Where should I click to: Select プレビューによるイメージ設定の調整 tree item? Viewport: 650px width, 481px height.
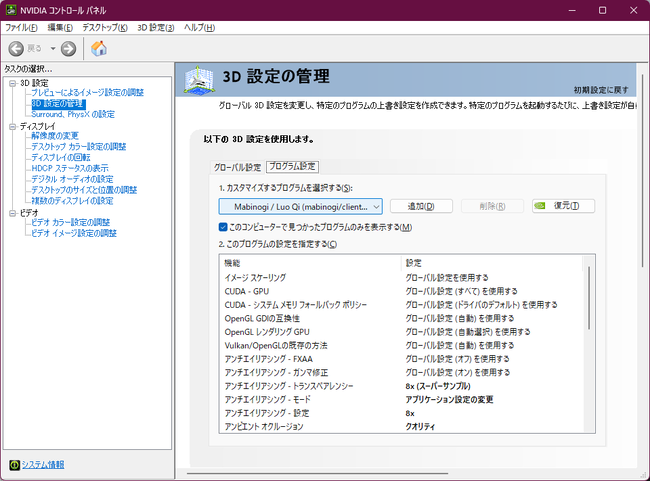coord(87,92)
